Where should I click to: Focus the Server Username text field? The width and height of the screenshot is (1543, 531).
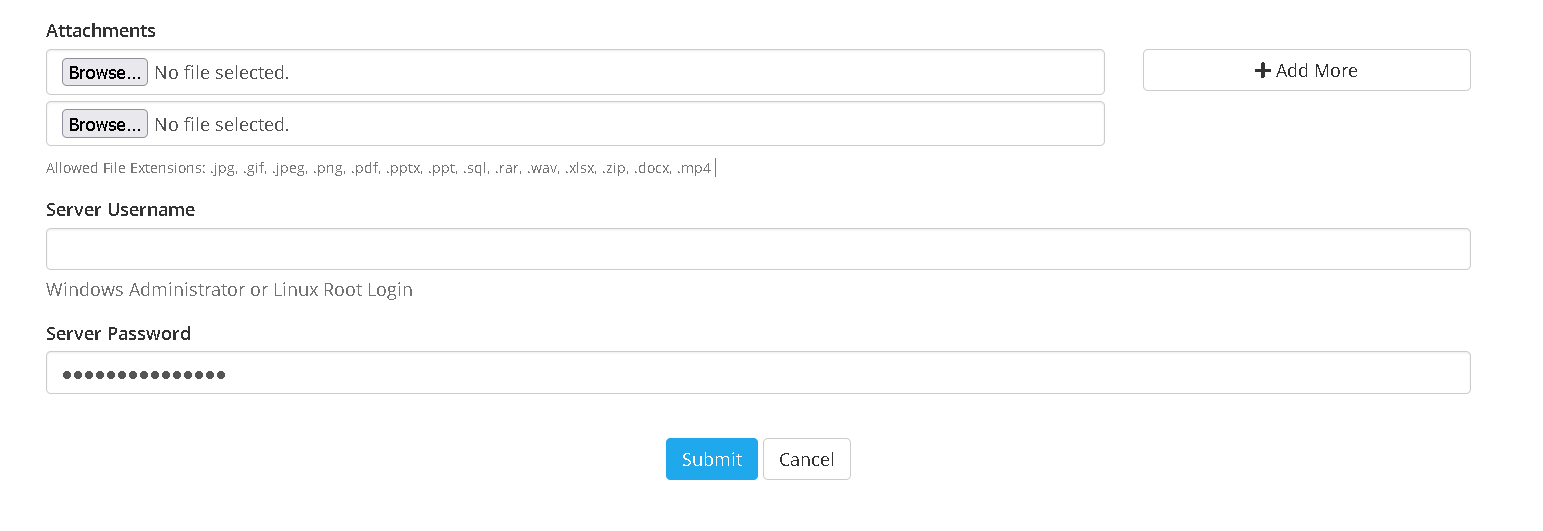pyautogui.click(x=757, y=249)
